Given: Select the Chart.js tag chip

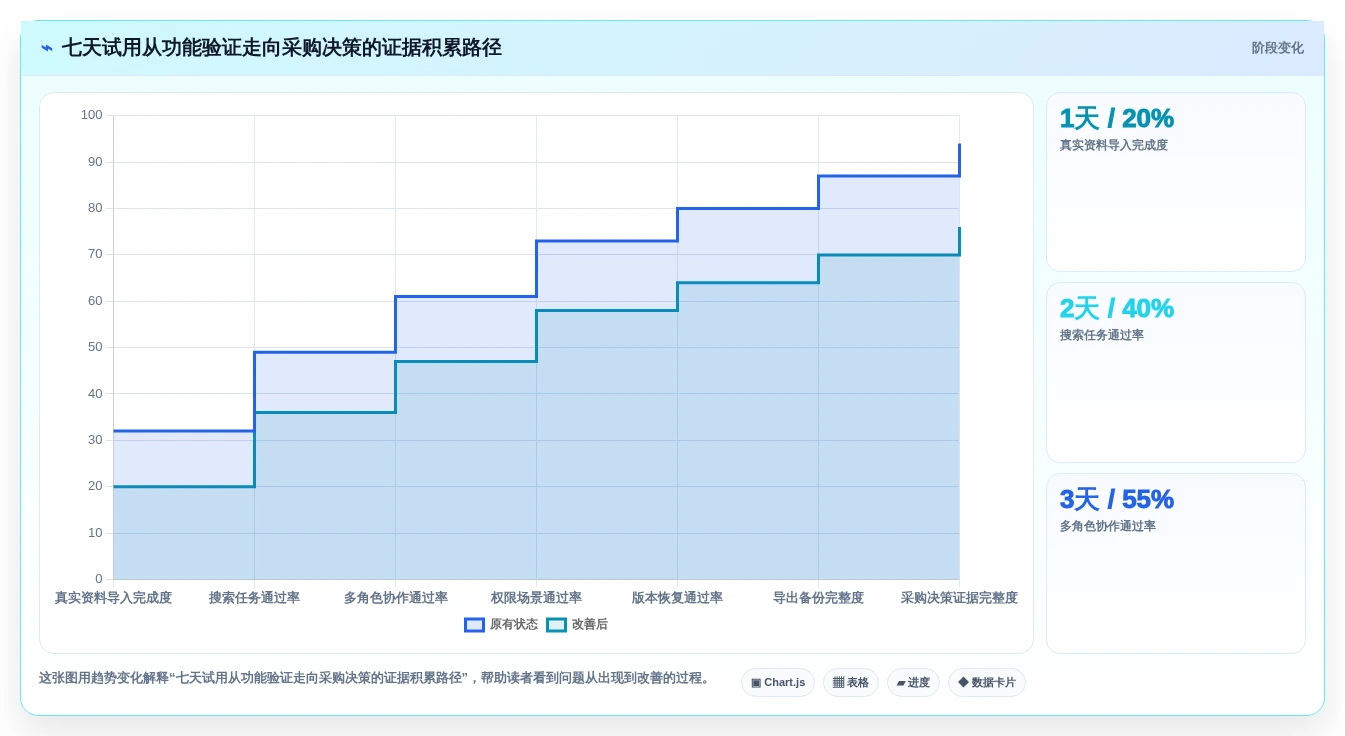Looking at the screenshot, I should click(x=778, y=683).
